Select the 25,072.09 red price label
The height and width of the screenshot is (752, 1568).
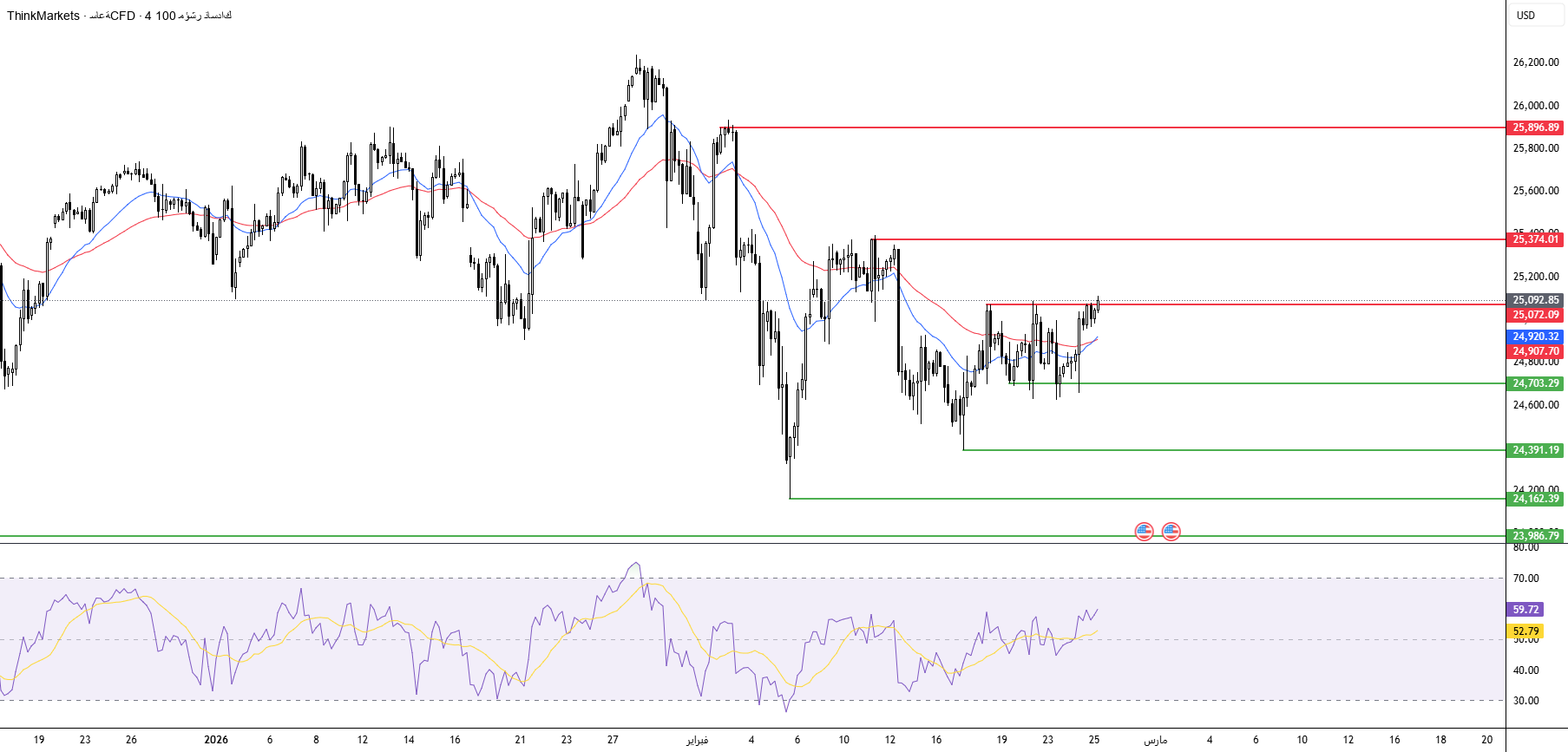pyautogui.click(x=1535, y=315)
